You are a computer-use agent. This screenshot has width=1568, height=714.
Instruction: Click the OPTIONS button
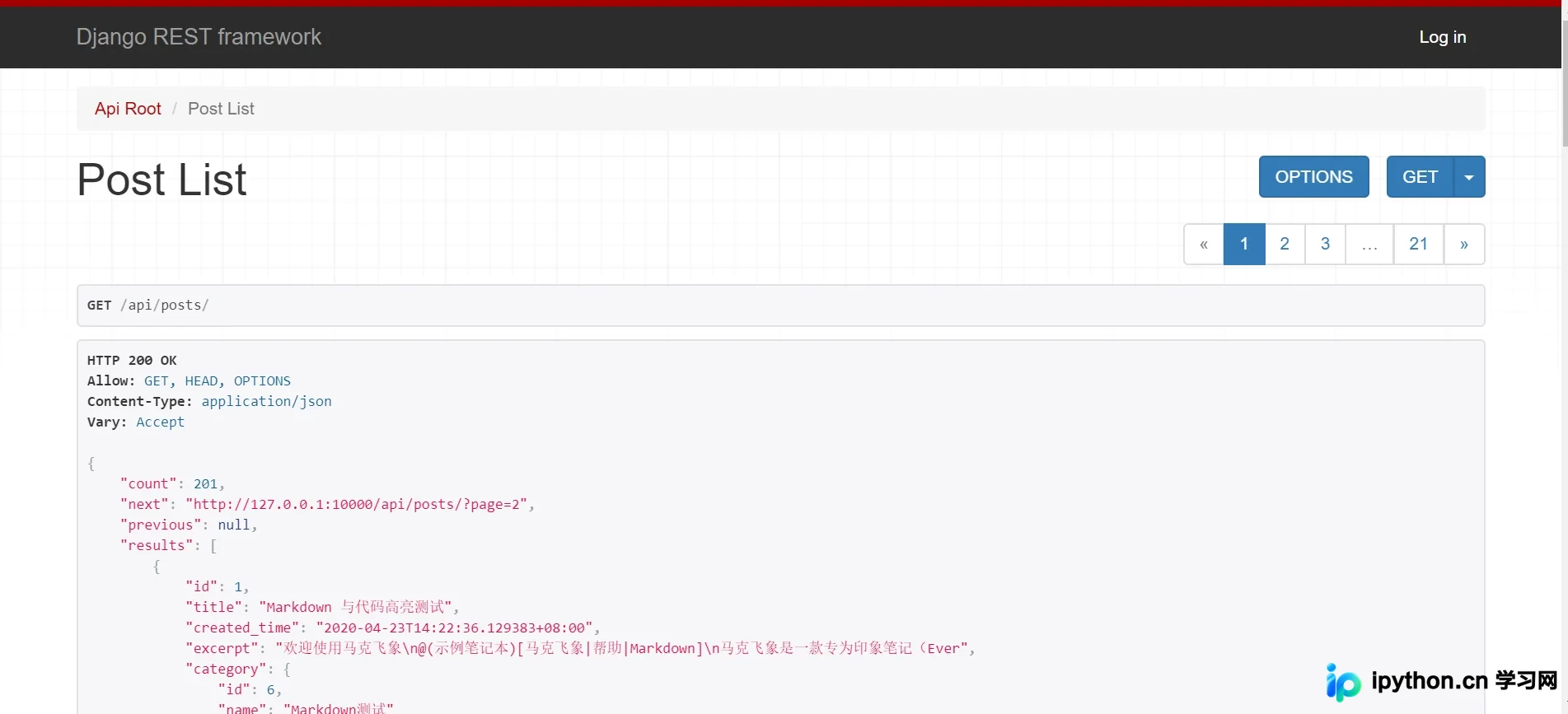tap(1313, 177)
